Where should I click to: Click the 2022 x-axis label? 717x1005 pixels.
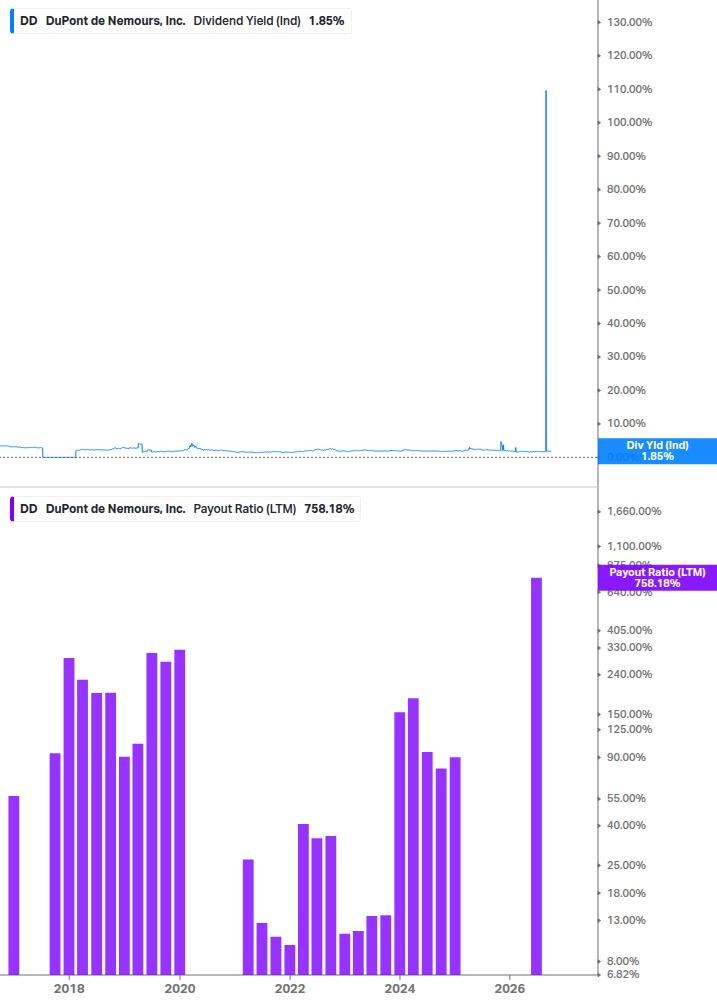(290, 989)
